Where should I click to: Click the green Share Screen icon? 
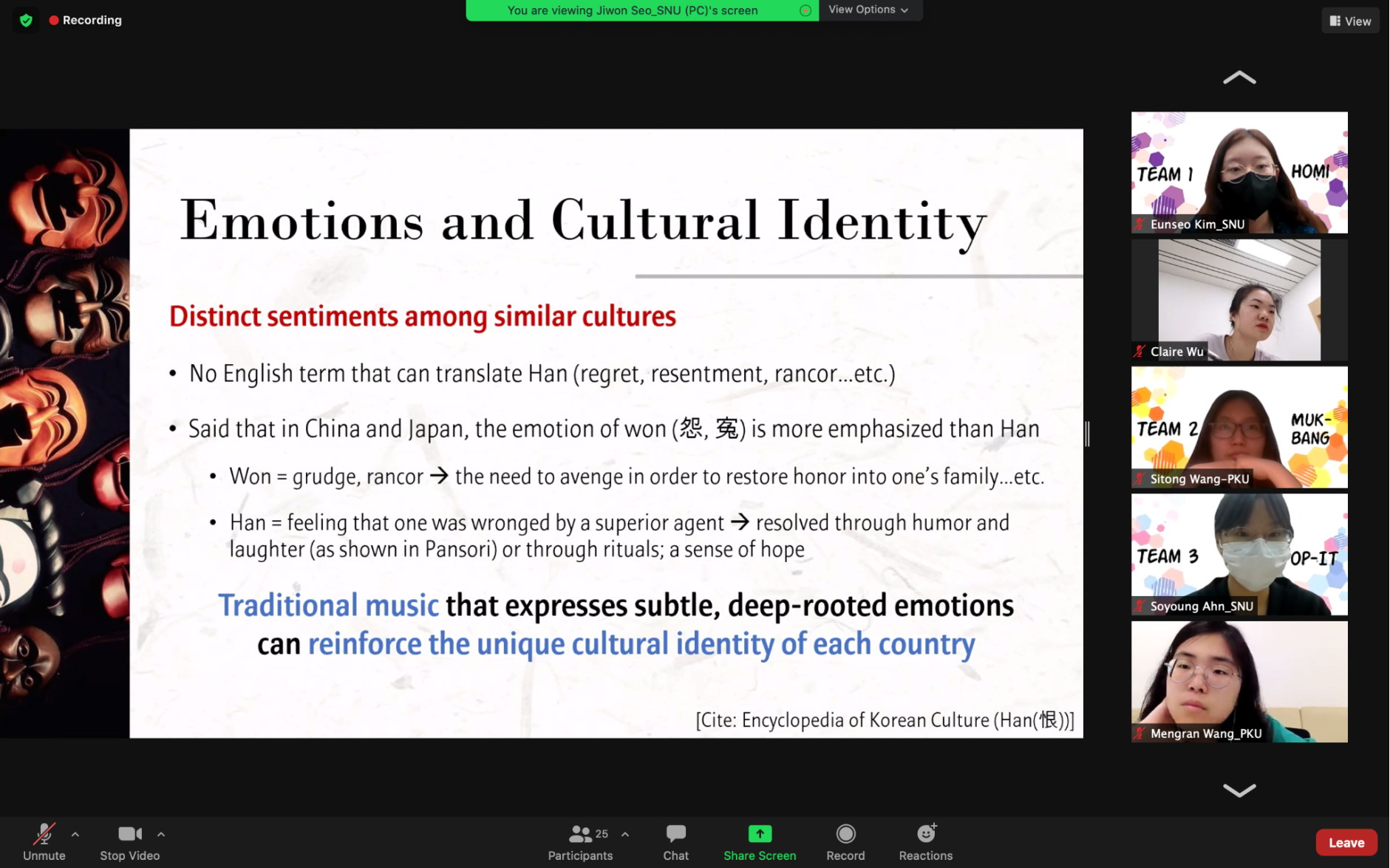click(x=760, y=834)
